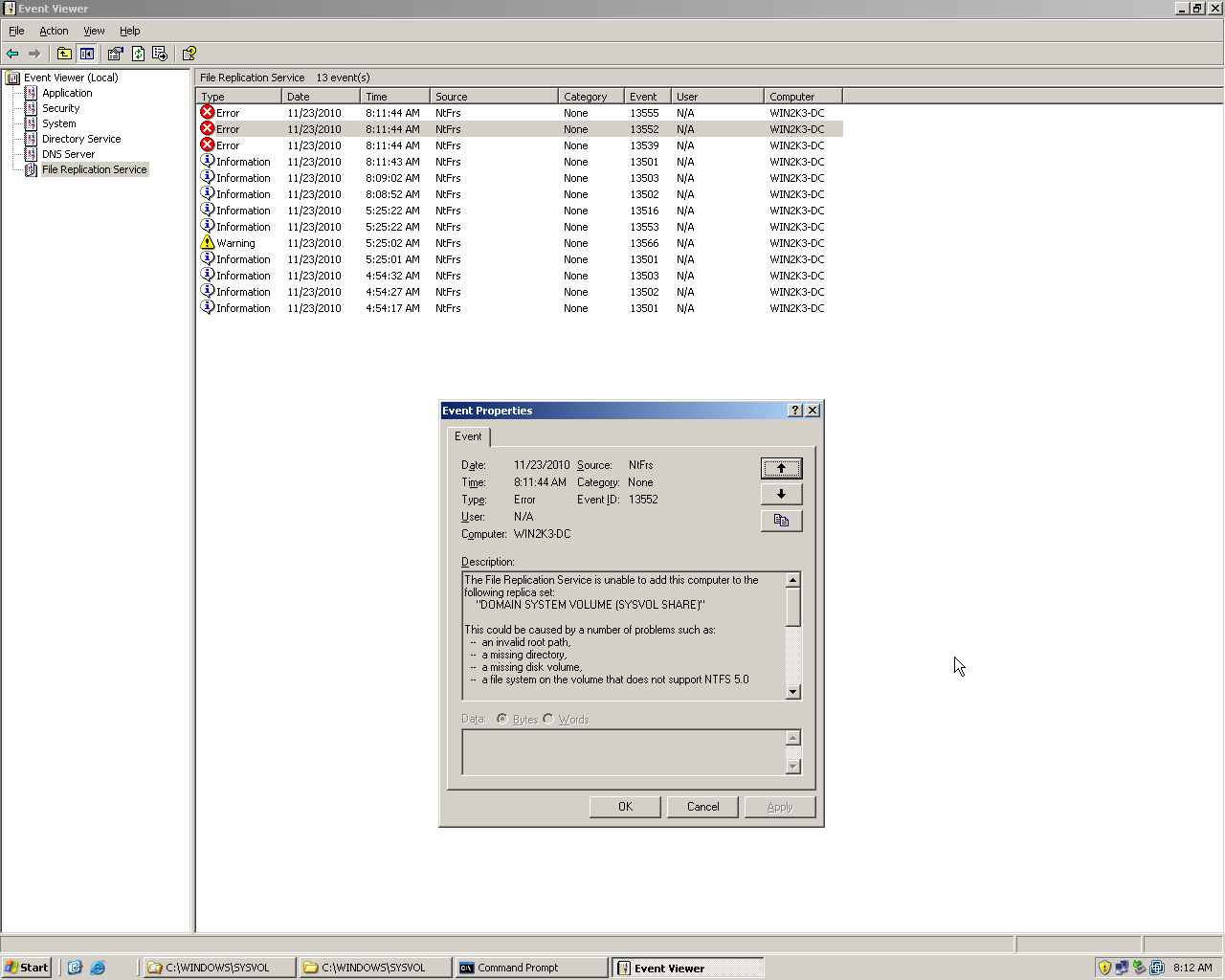This screenshot has width=1225, height=980.
Task: Click the Error icon of event 13555
Action: (207, 112)
